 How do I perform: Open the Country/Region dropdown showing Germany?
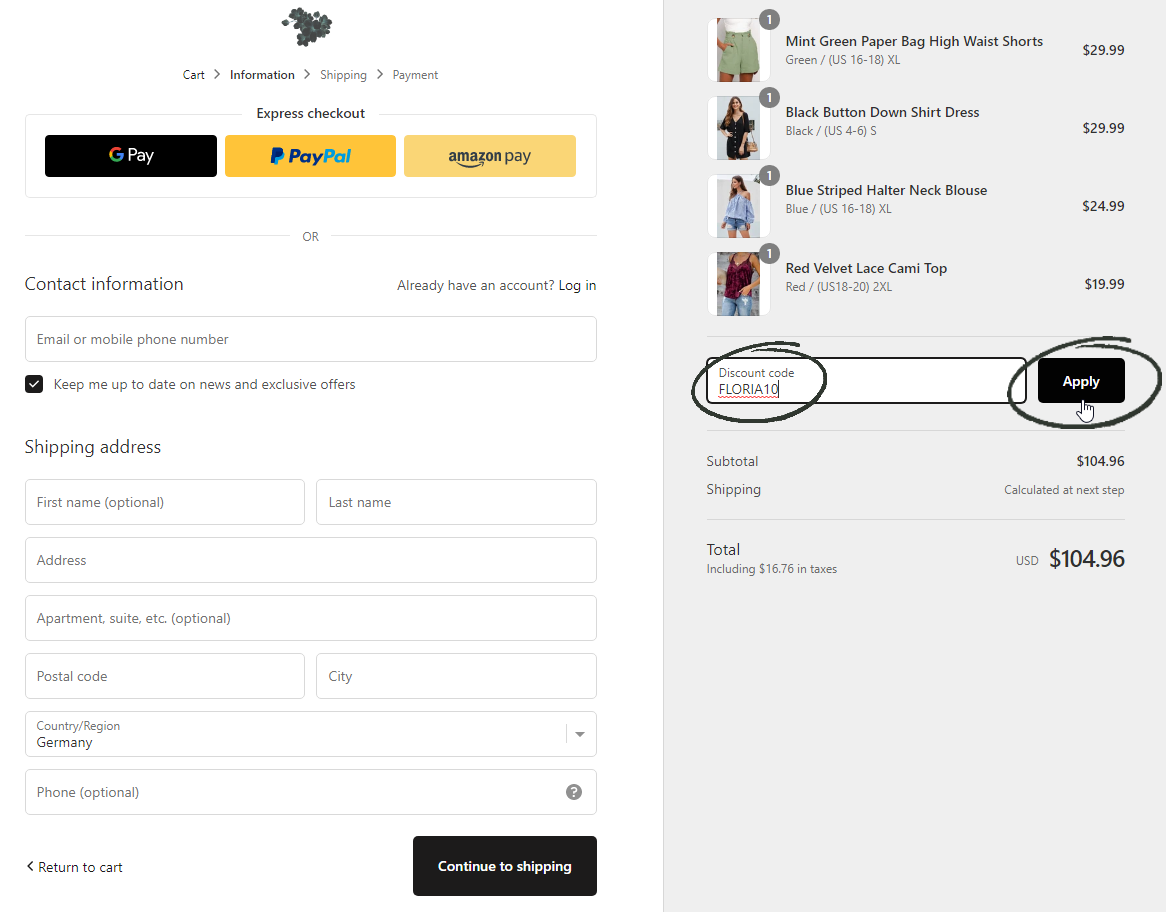point(311,734)
